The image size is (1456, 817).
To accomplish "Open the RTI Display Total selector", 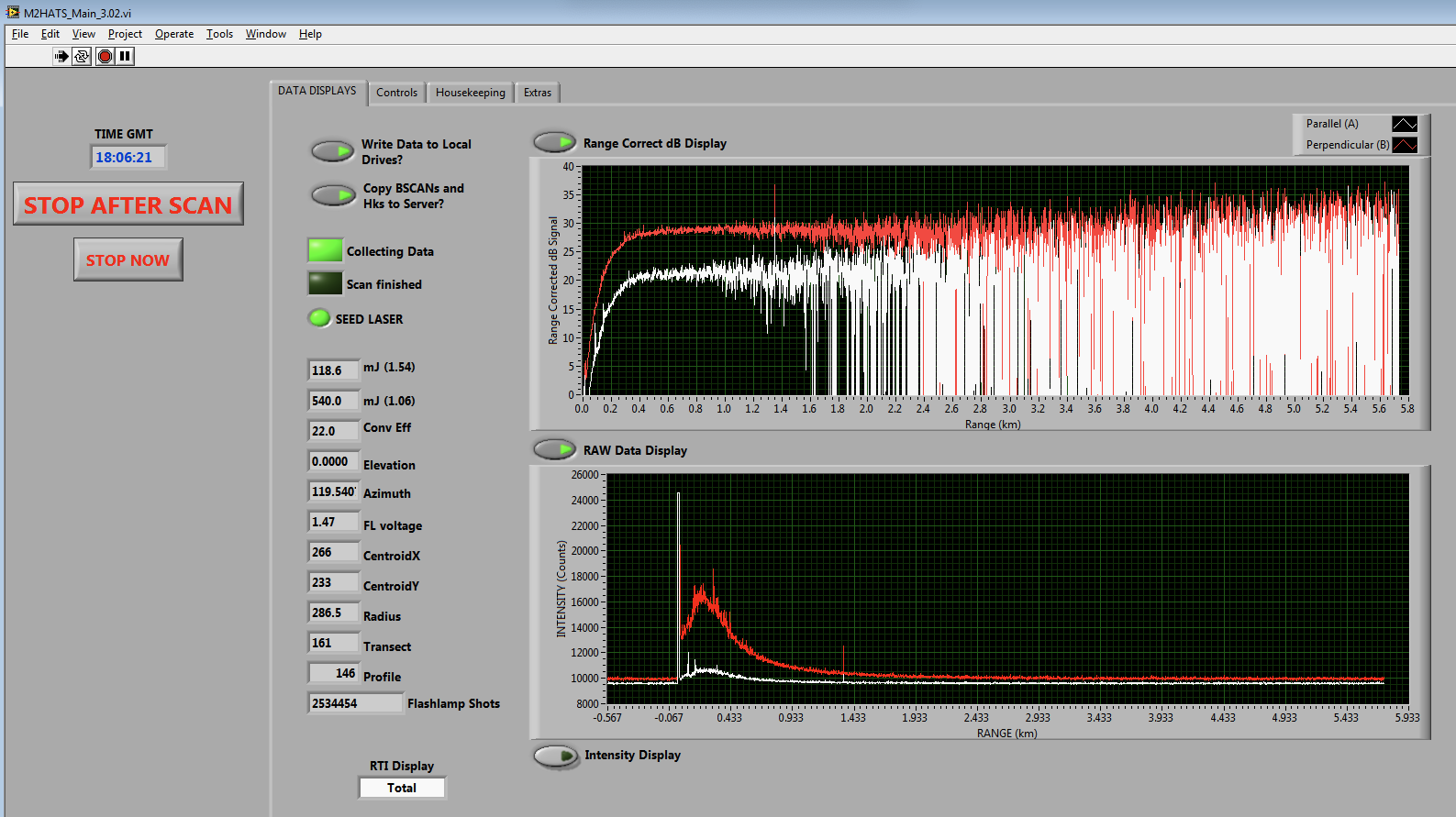I will [402, 788].
